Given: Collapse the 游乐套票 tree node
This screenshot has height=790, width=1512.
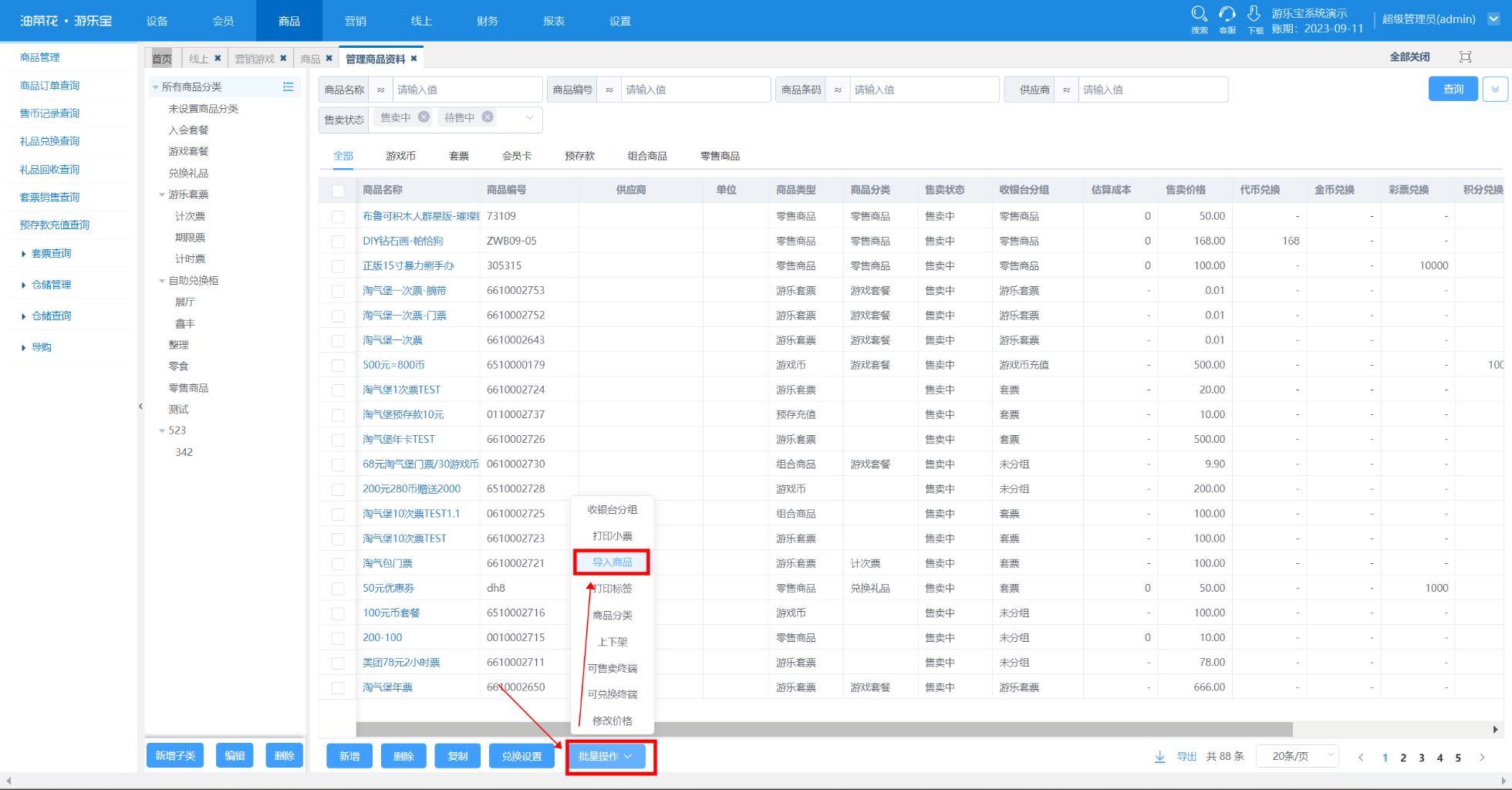Looking at the screenshot, I should tap(162, 194).
